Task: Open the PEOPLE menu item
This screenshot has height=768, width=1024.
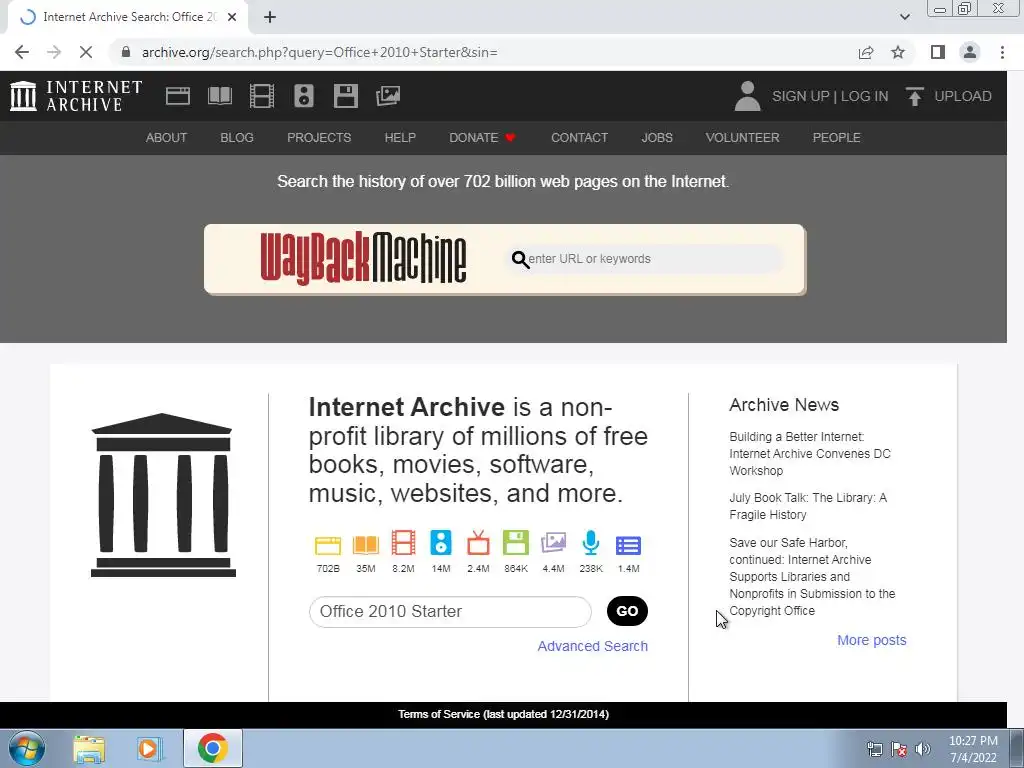Action: coord(837,138)
